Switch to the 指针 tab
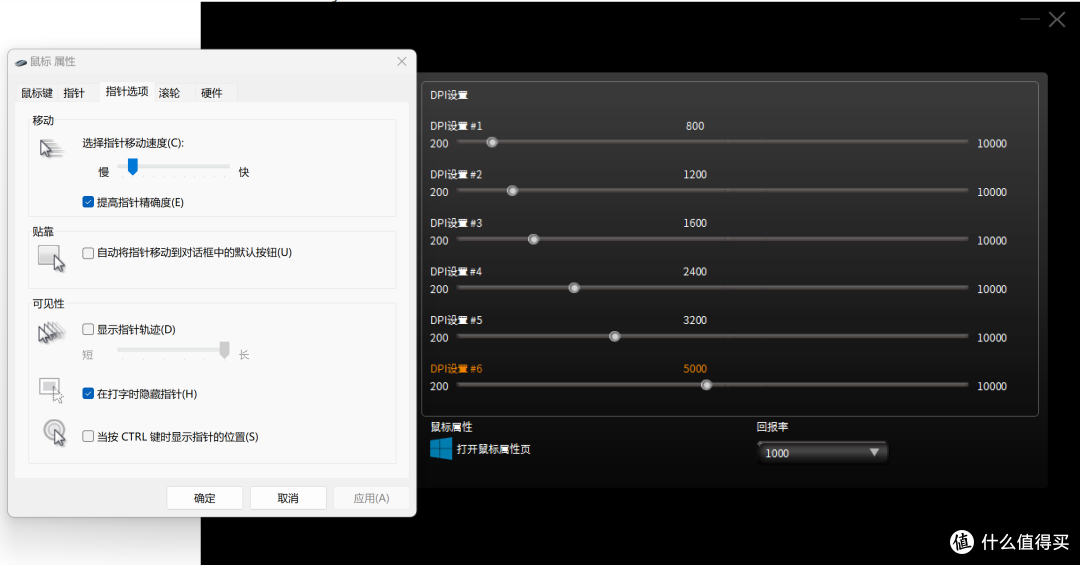Screen dimensions: 1080x565 tap(74, 93)
